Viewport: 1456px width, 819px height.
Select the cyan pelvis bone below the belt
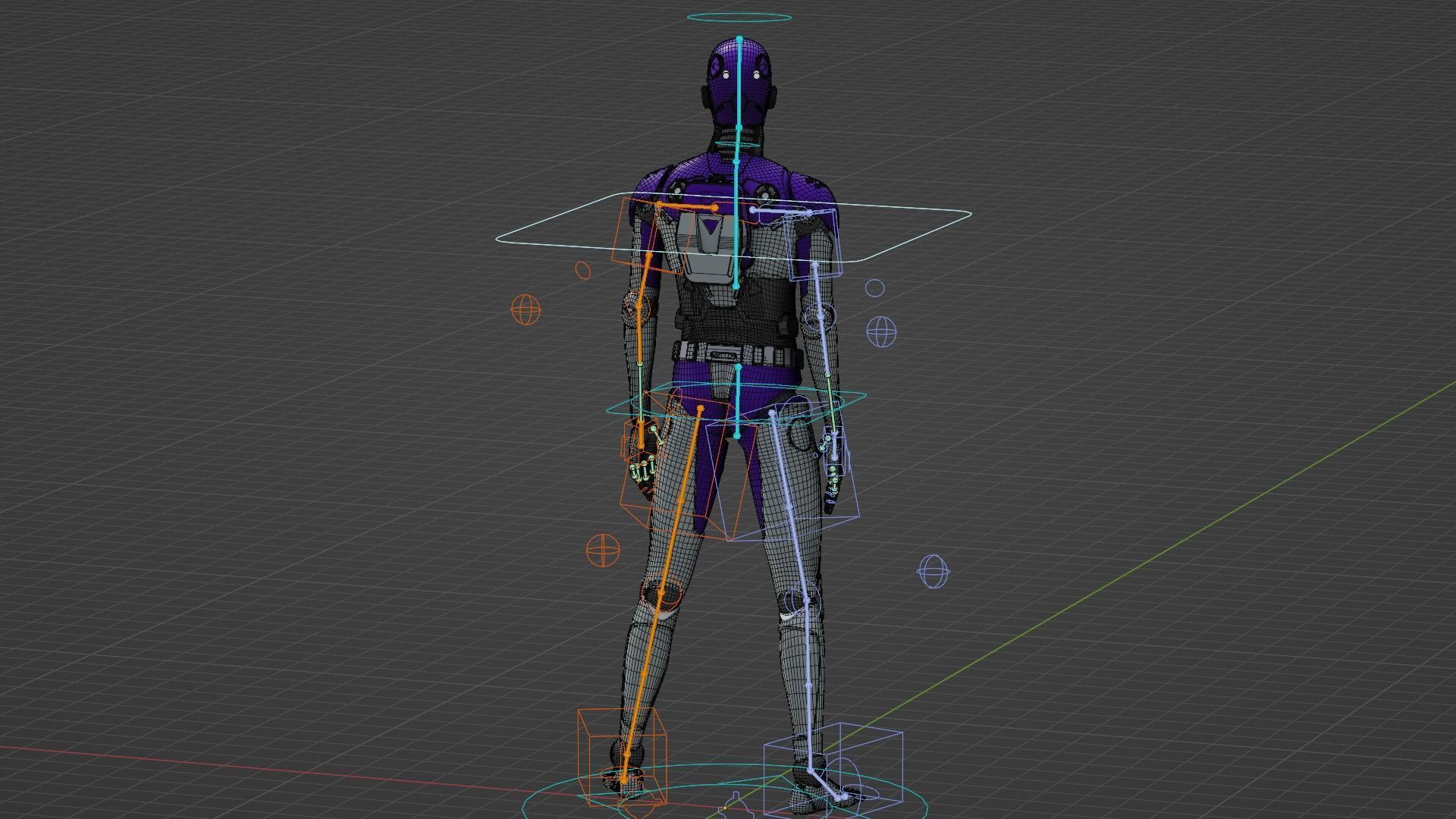point(738,402)
